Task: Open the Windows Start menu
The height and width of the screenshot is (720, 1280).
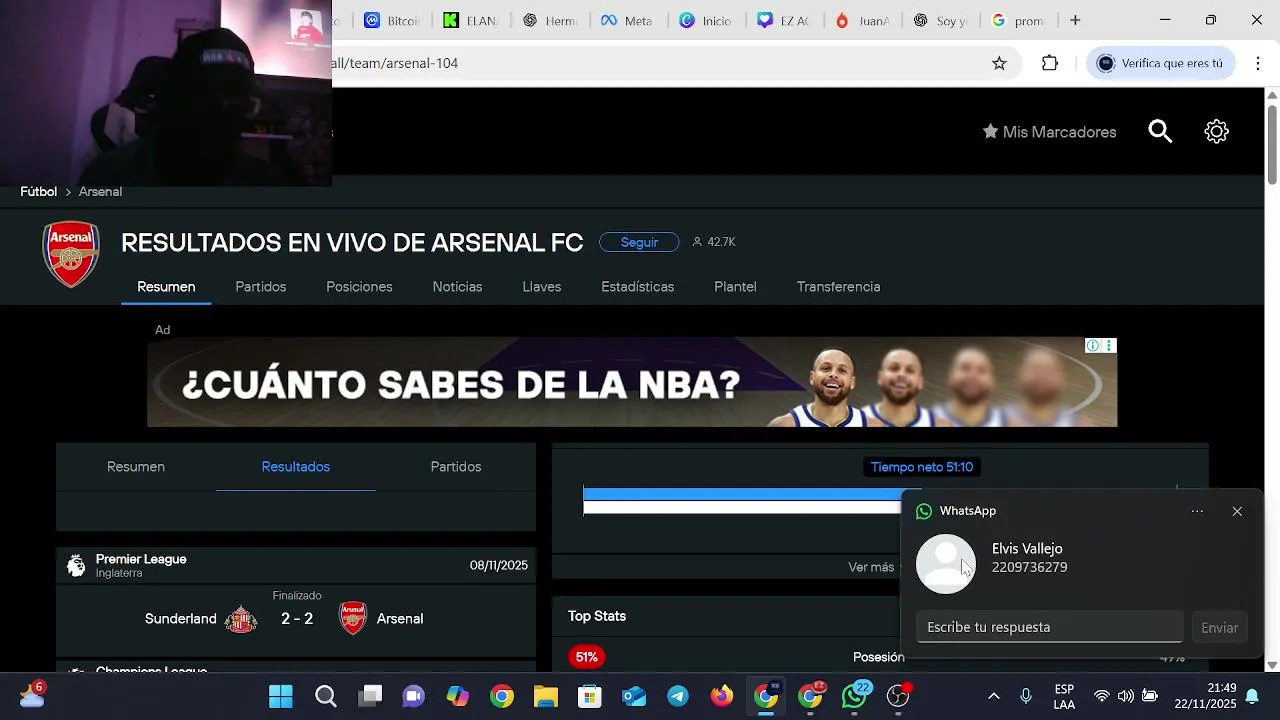Action: [x=281, y=696]
